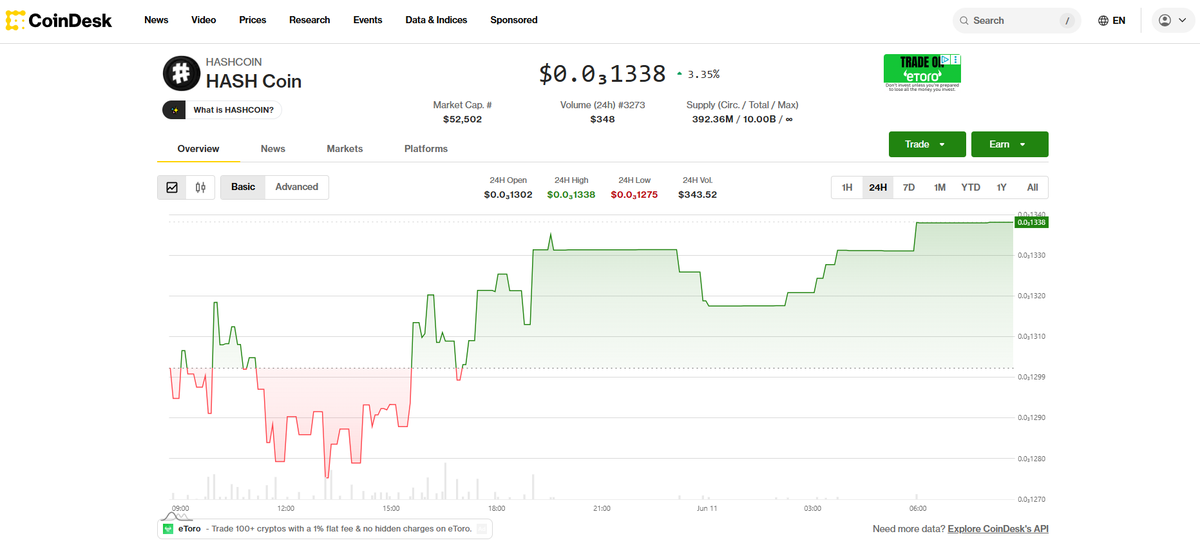Click the sparkle icon beside What is HASHCOIN
This screenshot has height=545, width=1200.
(x=175, y=110)
